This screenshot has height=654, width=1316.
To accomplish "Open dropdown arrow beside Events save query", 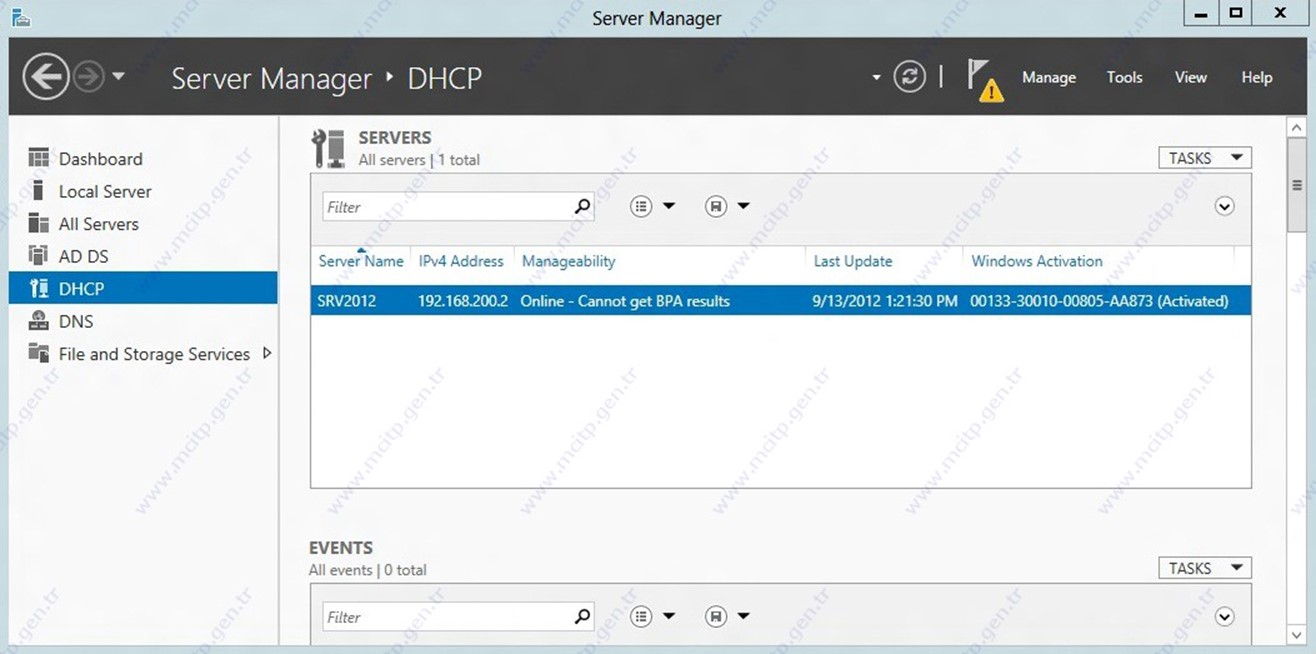I will coord(743,616).
